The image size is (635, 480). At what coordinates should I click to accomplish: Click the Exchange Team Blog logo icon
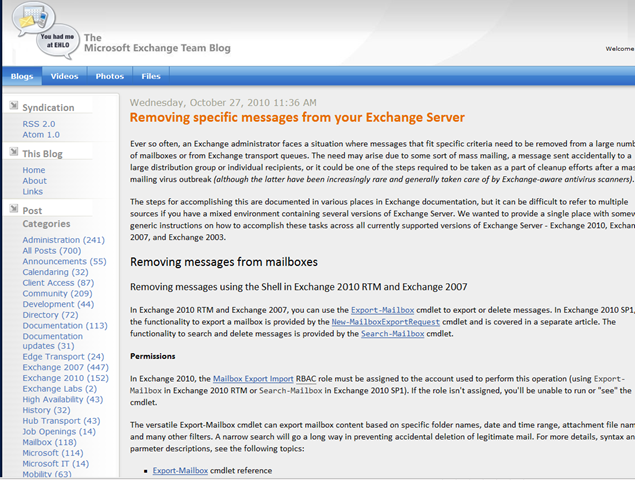tap(45, 30)
